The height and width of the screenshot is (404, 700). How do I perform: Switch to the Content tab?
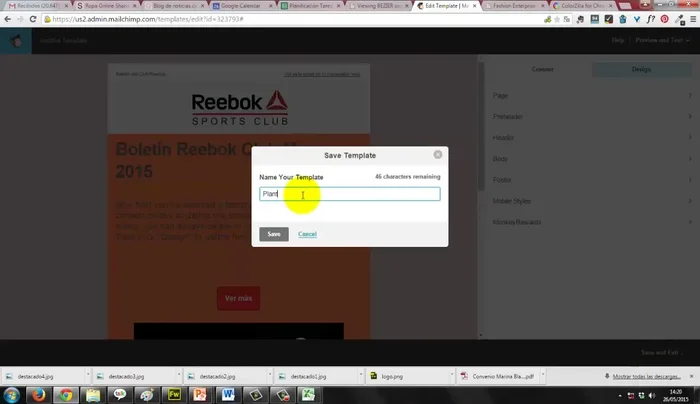click(542, 70)
